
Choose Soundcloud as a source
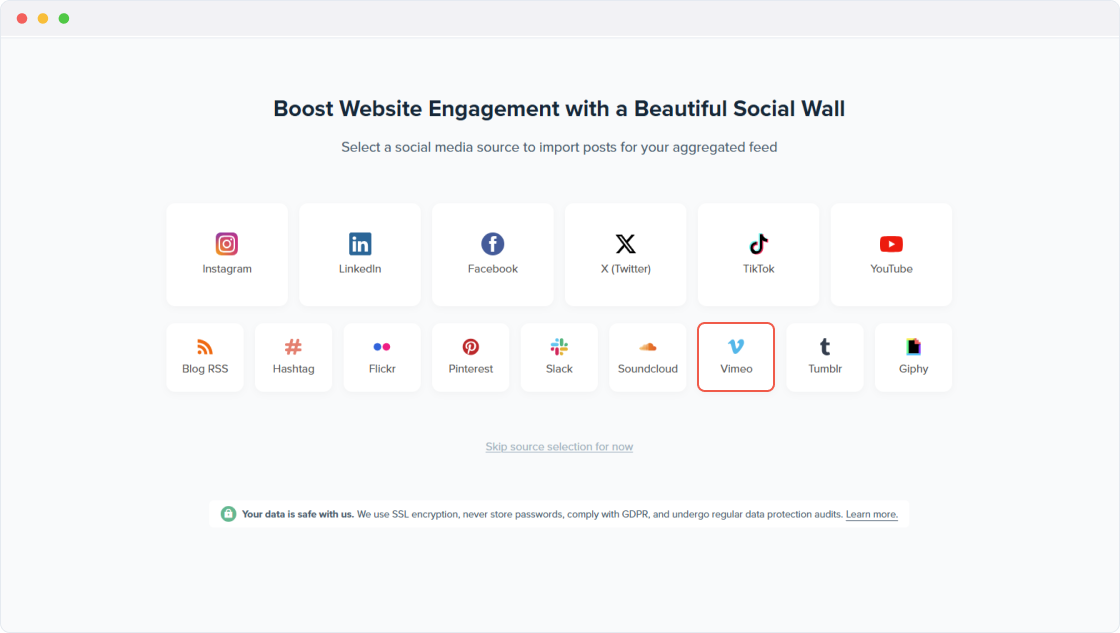coord(647,357)
